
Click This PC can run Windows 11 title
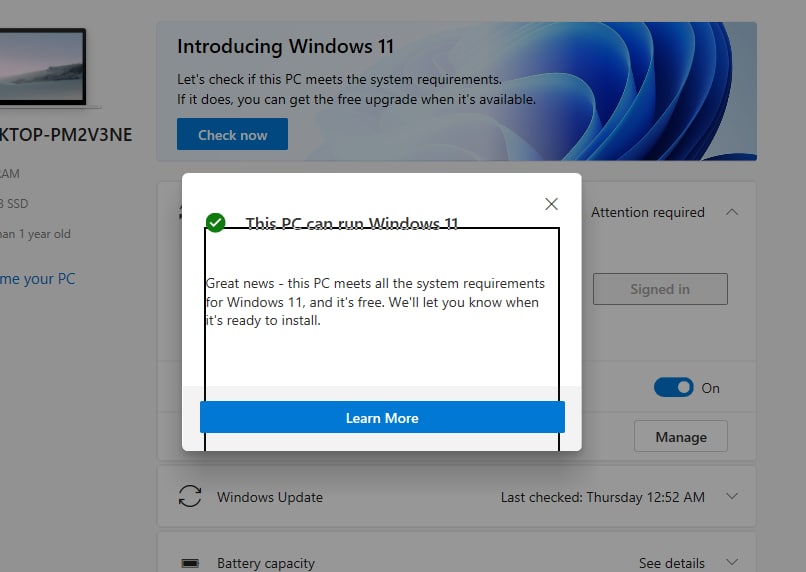click(352, 224)
